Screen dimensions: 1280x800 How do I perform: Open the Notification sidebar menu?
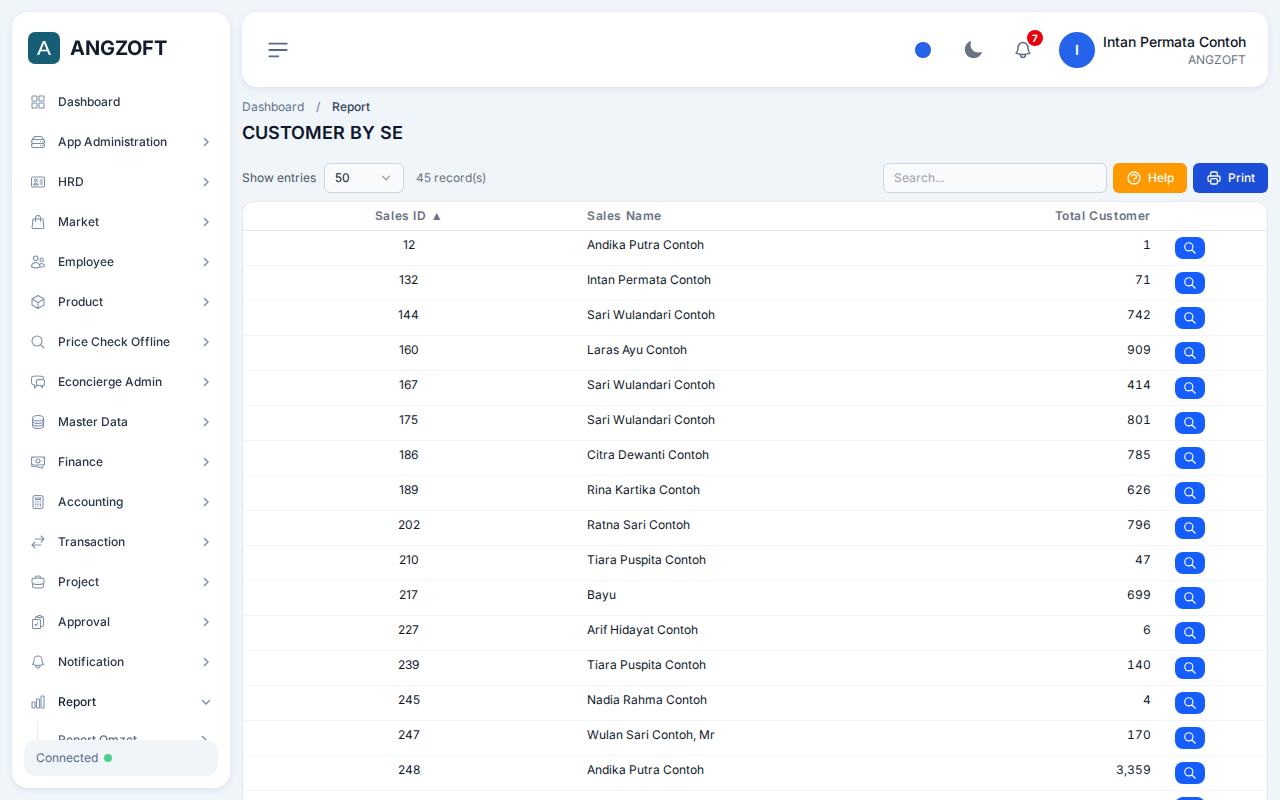tap(121, 662)
